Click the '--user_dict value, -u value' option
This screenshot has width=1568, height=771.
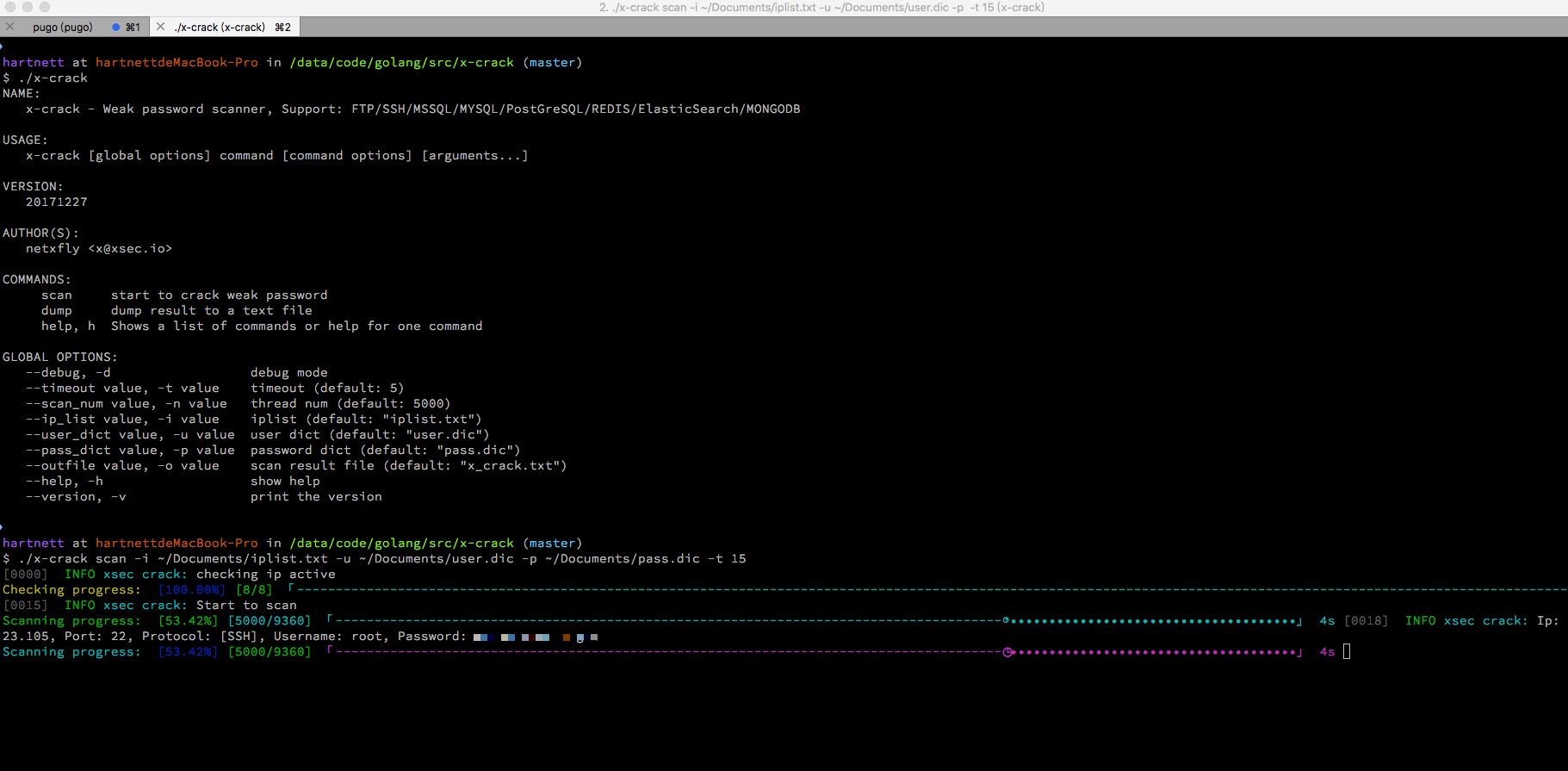[x=130, y=434]
